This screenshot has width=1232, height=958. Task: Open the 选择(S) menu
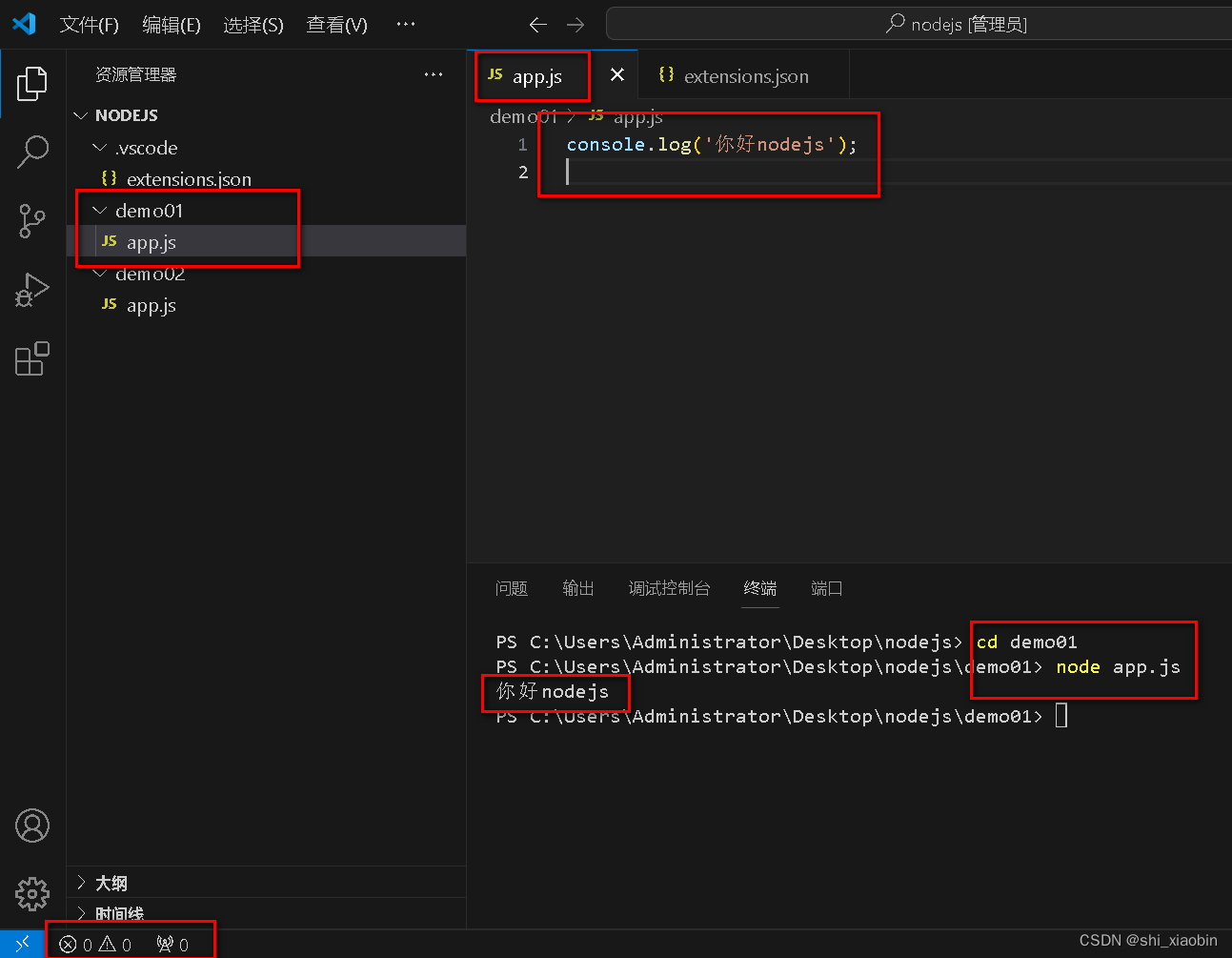(253, 25)
